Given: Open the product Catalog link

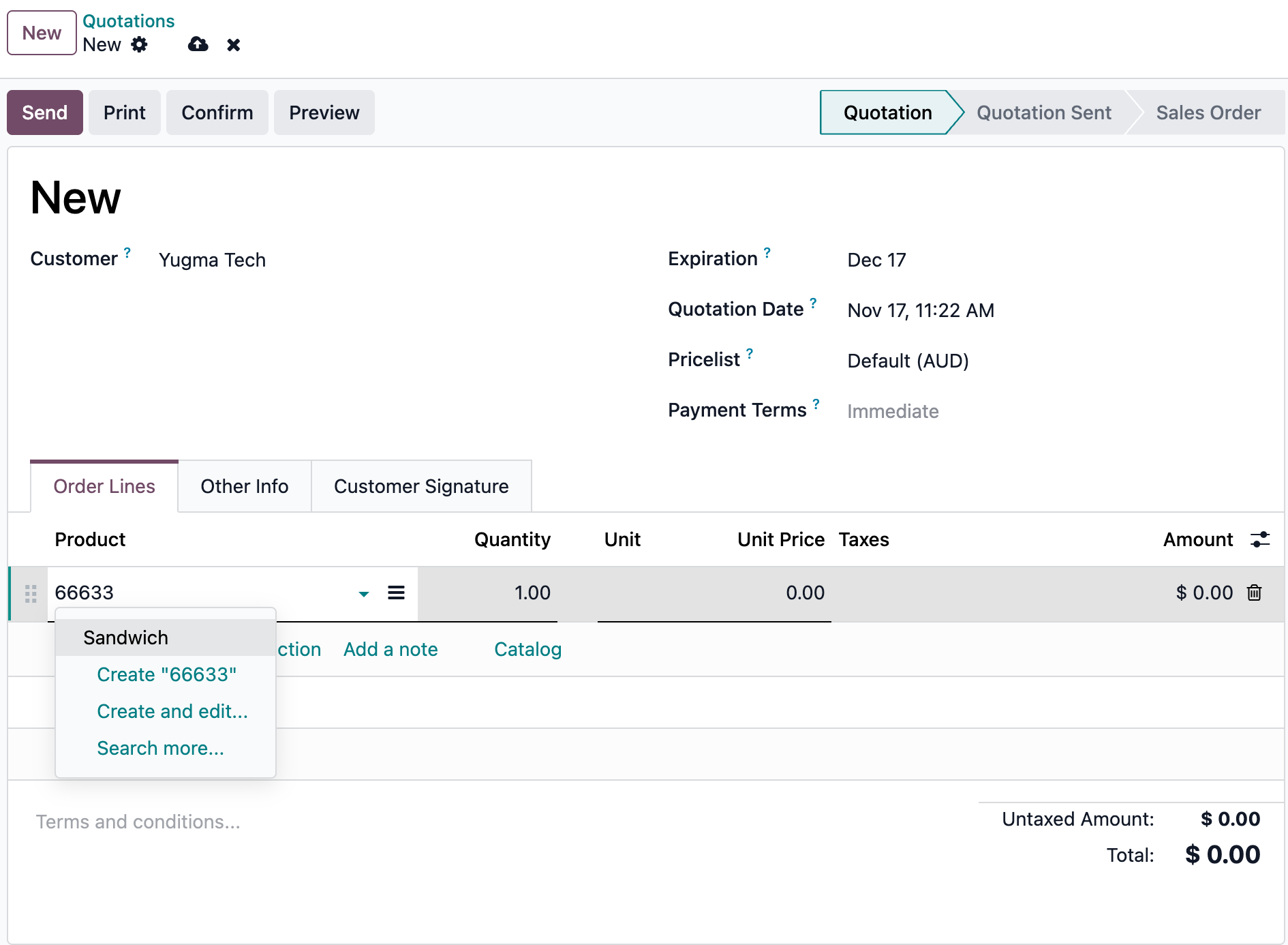Looking at the screenshot, I should tap(527, 649).
